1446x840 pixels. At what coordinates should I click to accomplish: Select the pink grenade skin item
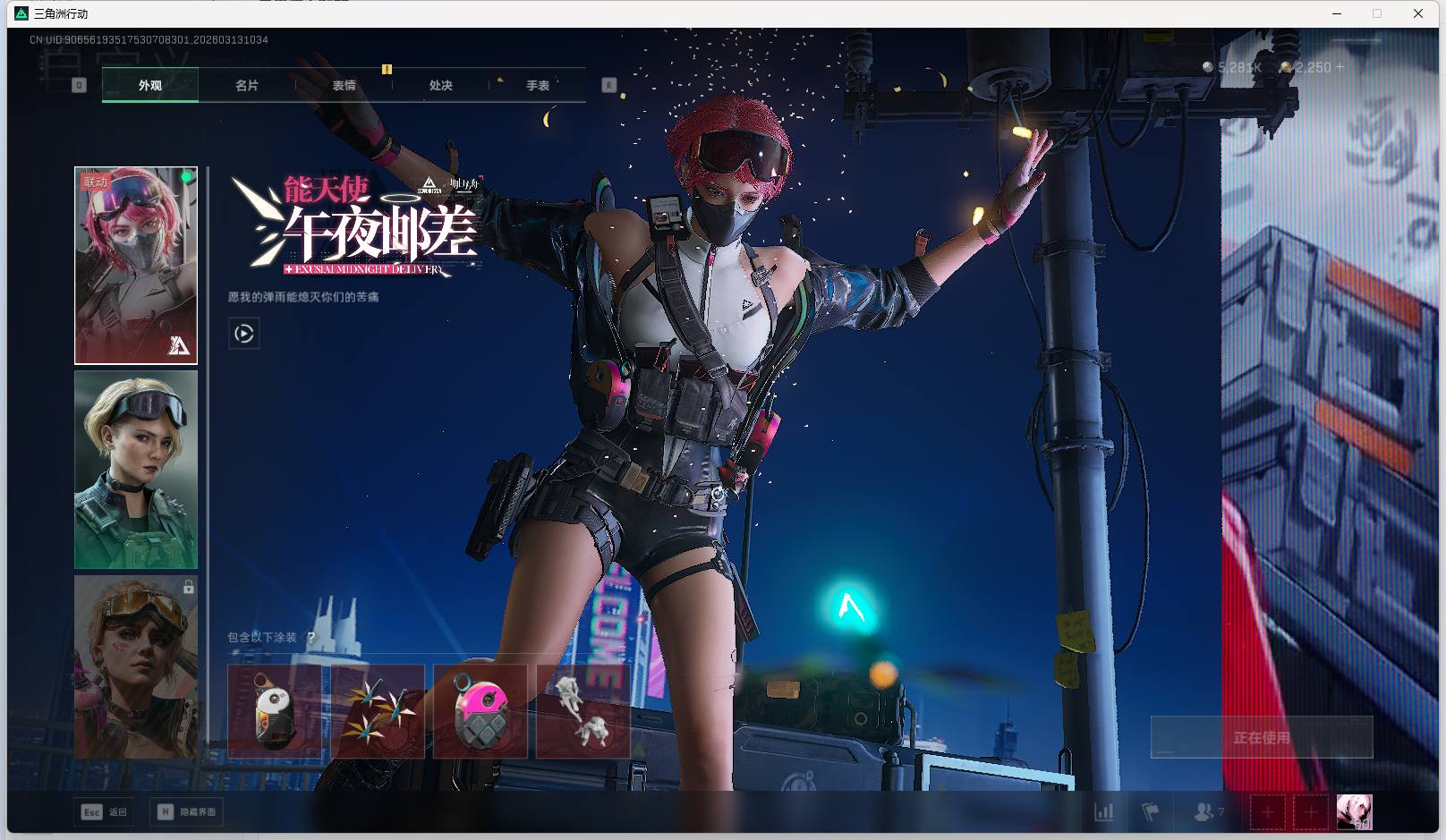(481, 711)
